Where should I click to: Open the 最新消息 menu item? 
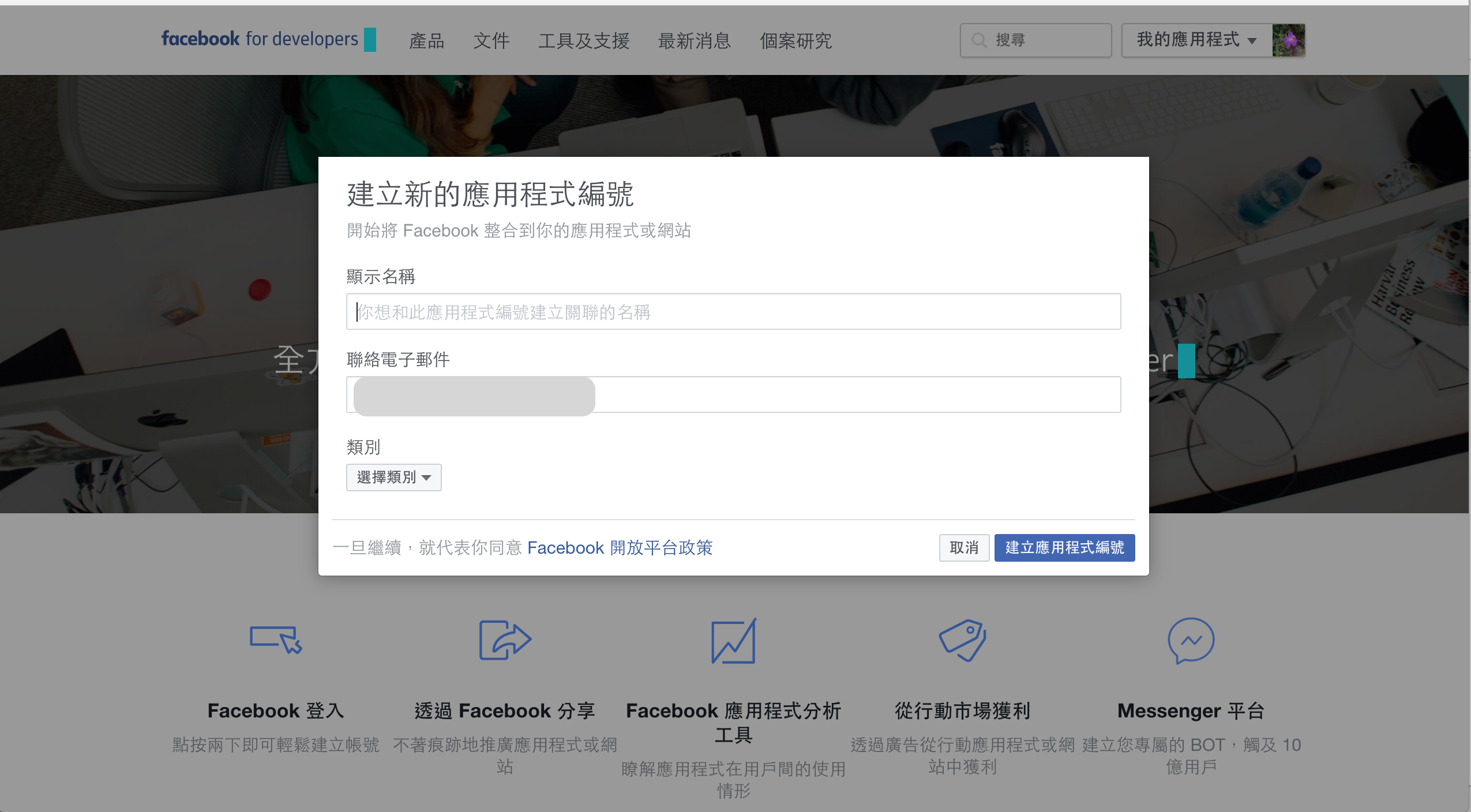tap(694, 40)
